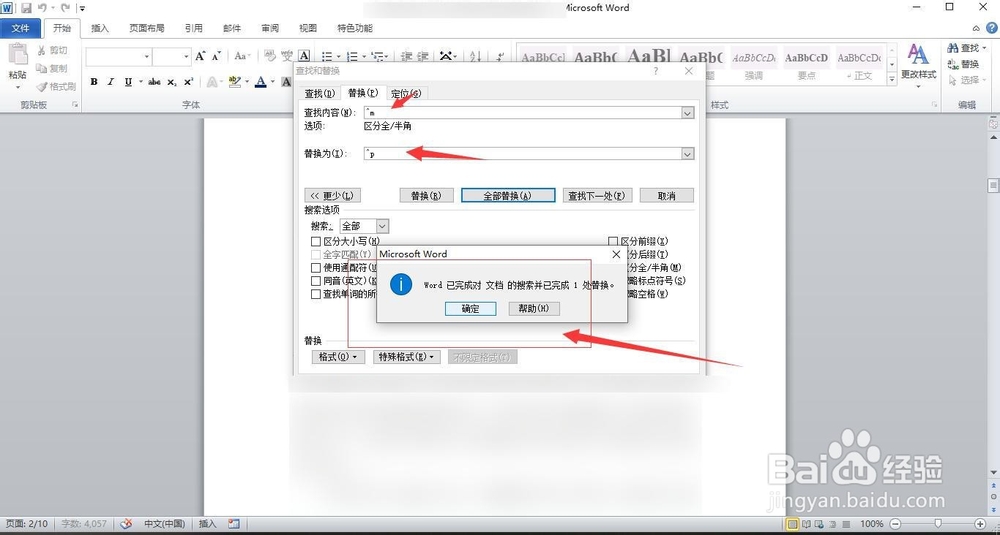Click the macro recording icon in status bar
The width and height of the screenshot is (1000, 535).
(x=234, y=524)
